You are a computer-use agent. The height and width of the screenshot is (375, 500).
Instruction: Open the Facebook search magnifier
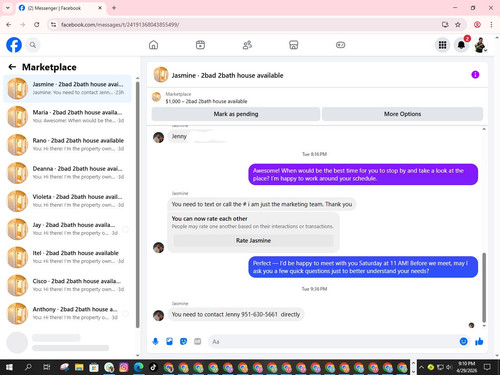(33, 45)
